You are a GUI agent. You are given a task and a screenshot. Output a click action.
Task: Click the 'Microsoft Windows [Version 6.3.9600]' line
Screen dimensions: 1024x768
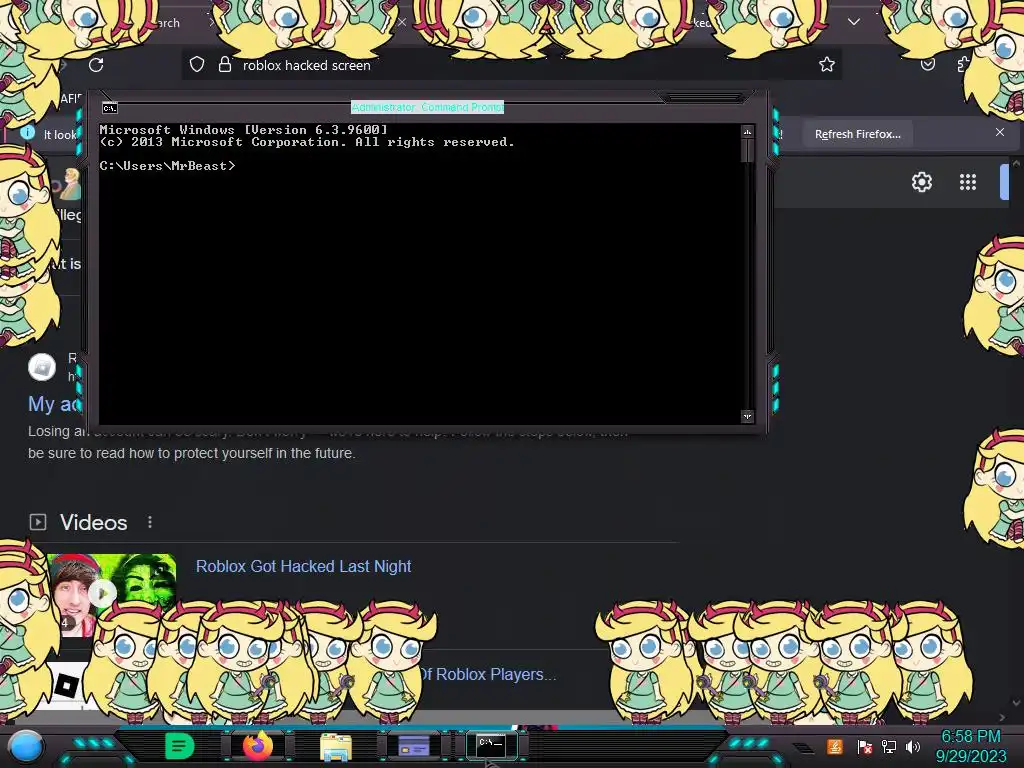(244, 130)
